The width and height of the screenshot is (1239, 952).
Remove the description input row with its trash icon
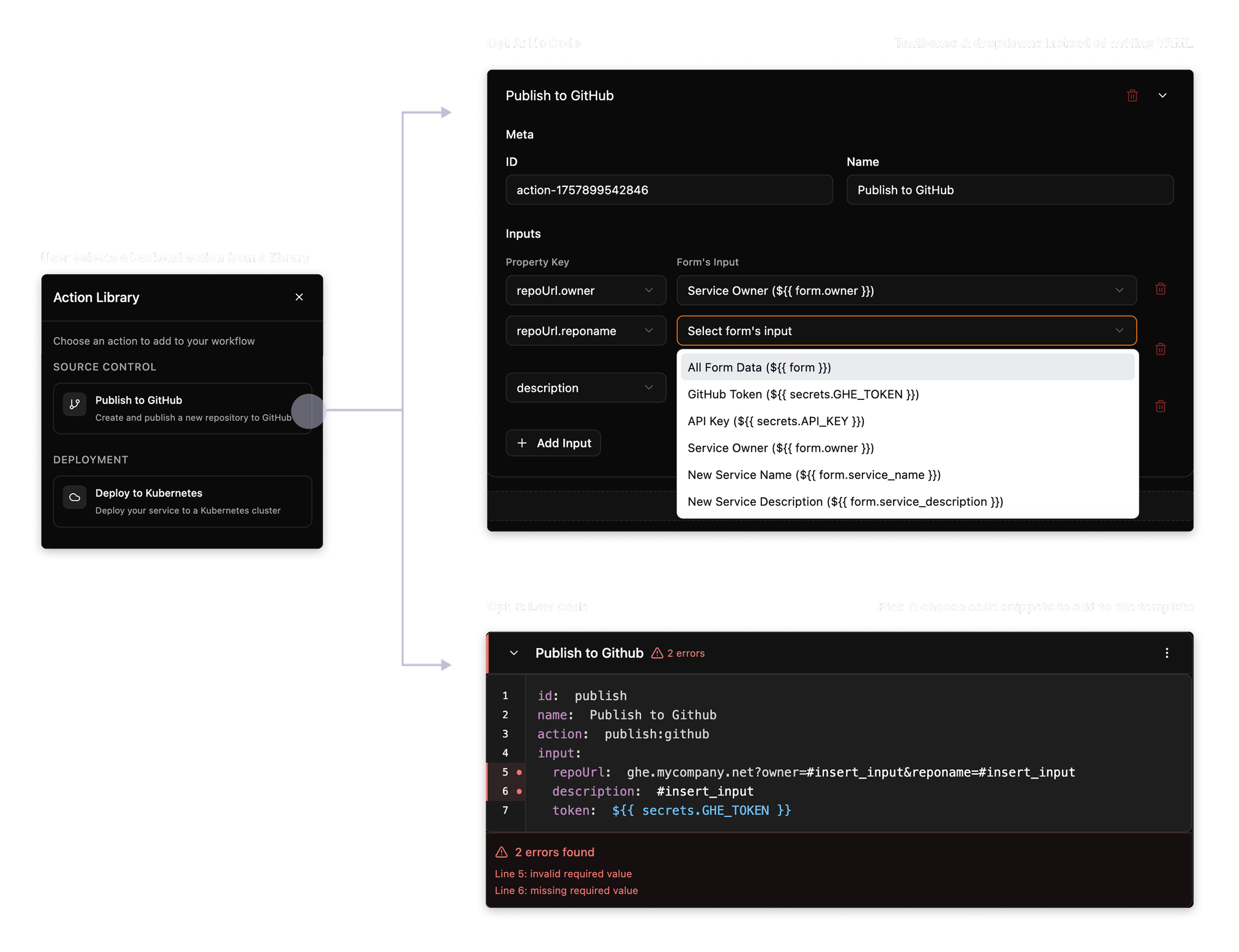coord(1160,406)
